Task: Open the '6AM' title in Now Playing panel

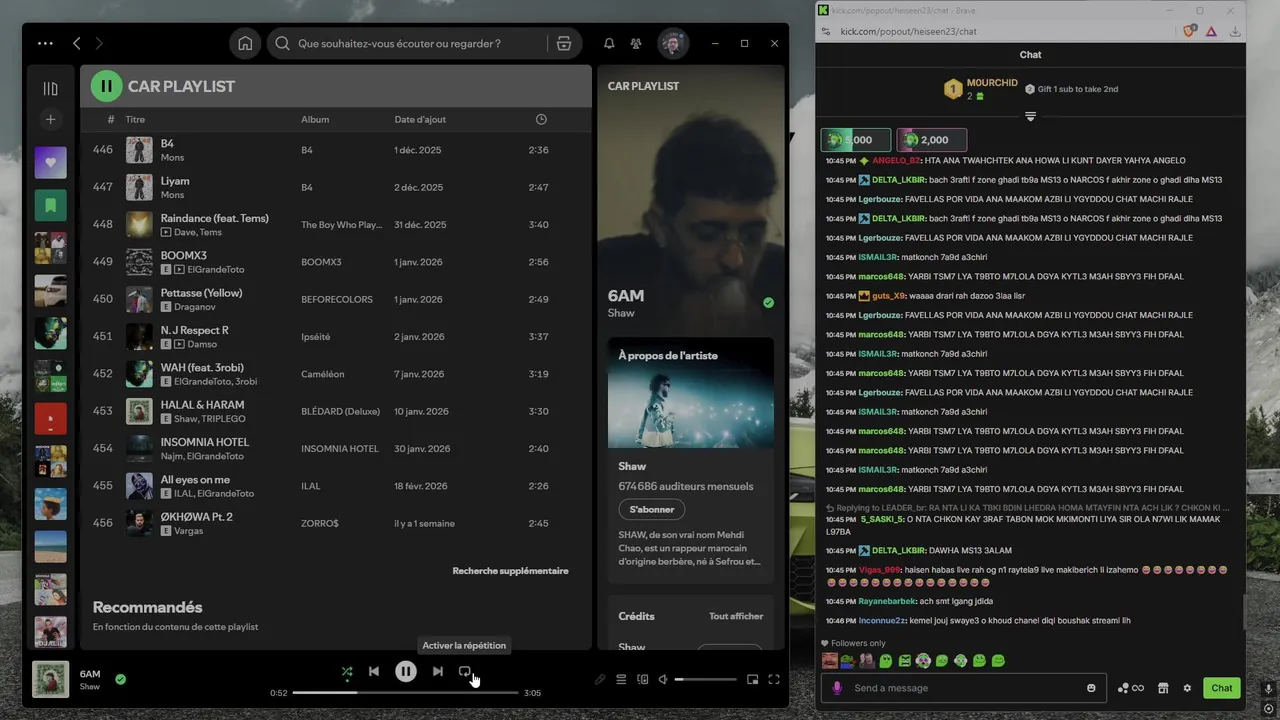Action: click(626, 296)
